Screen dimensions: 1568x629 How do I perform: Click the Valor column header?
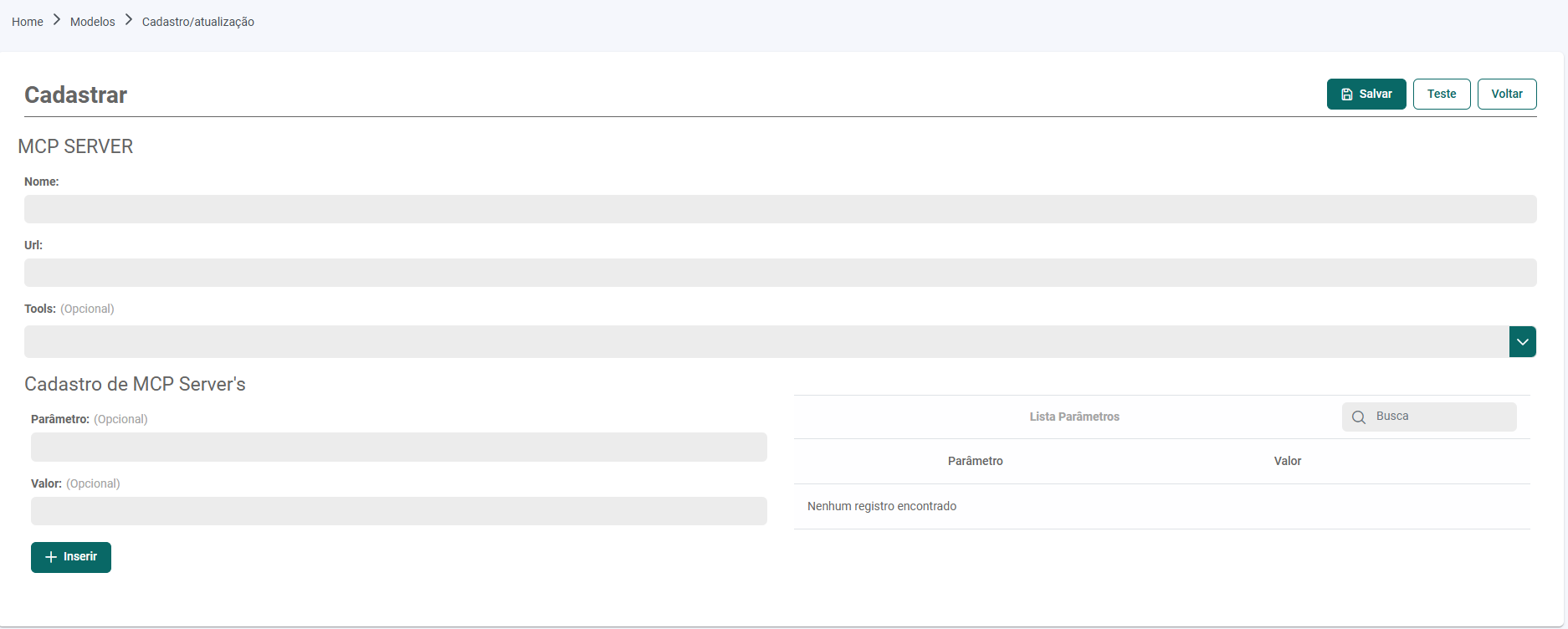1287,461
